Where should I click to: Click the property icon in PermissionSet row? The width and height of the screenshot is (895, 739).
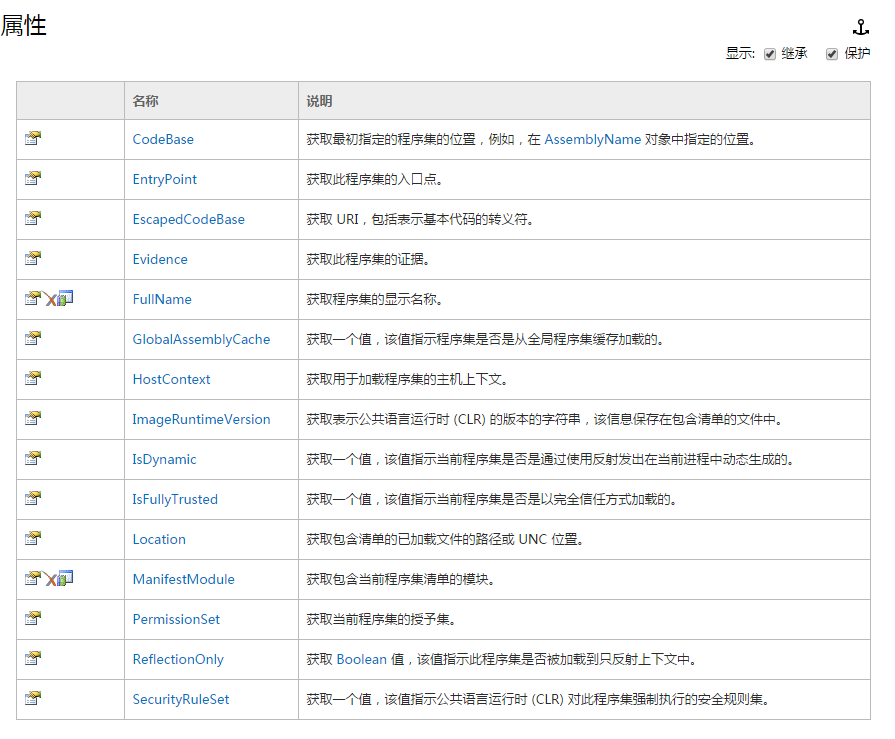[33, 618]
